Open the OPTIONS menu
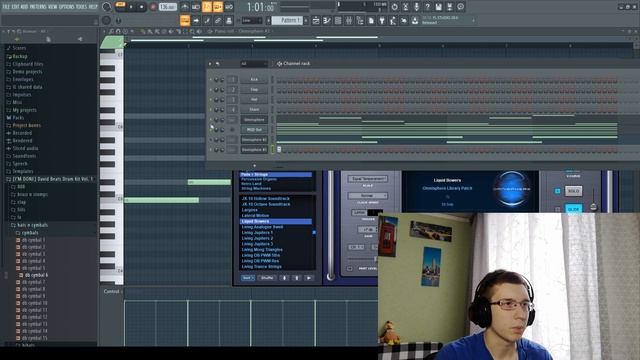The height and width of the screenshot is (360, 640). pyautogui.click(x=67, y=7)
